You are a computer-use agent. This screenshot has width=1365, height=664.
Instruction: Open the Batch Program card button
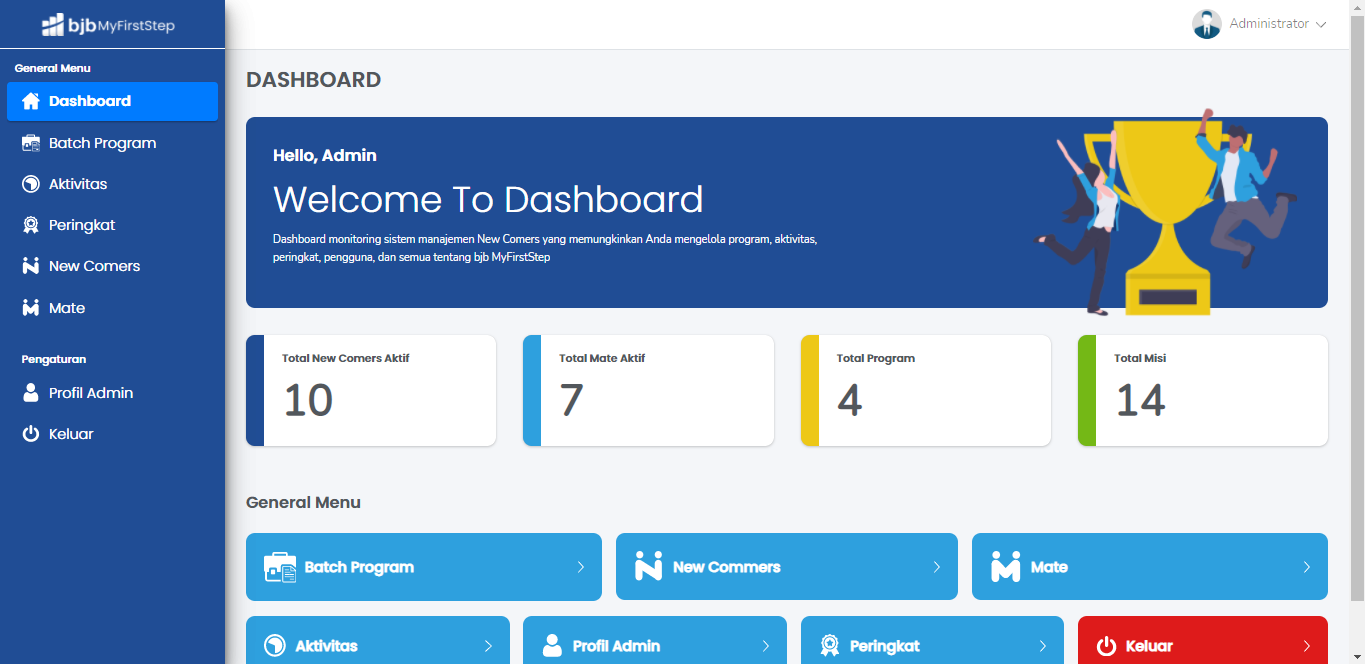coord(424,567)
